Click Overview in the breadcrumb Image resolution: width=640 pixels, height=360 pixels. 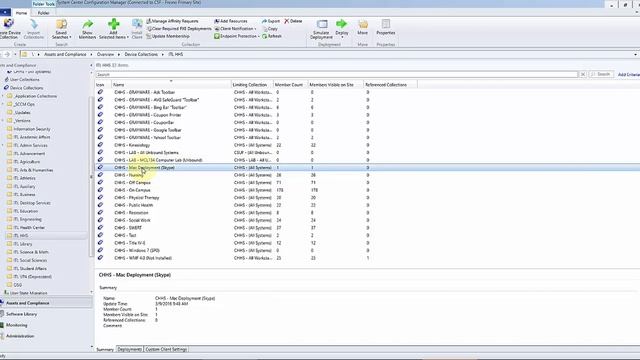coord(105,54)
